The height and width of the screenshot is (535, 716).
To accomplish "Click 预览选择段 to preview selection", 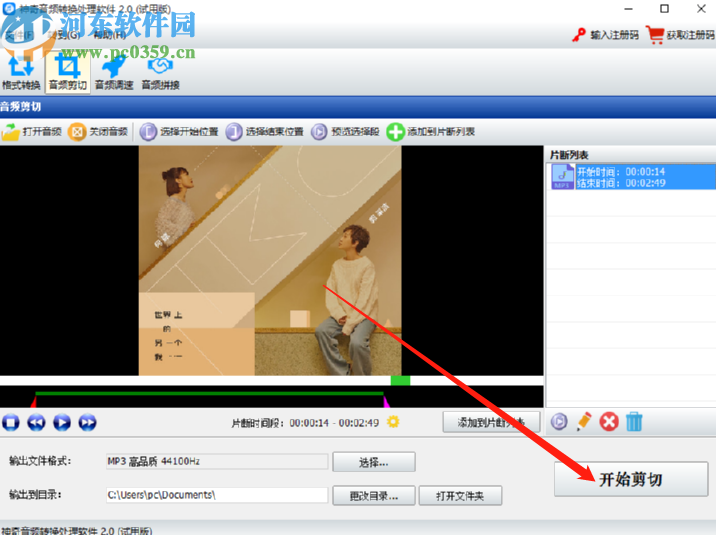I will (x=345, y=132).
